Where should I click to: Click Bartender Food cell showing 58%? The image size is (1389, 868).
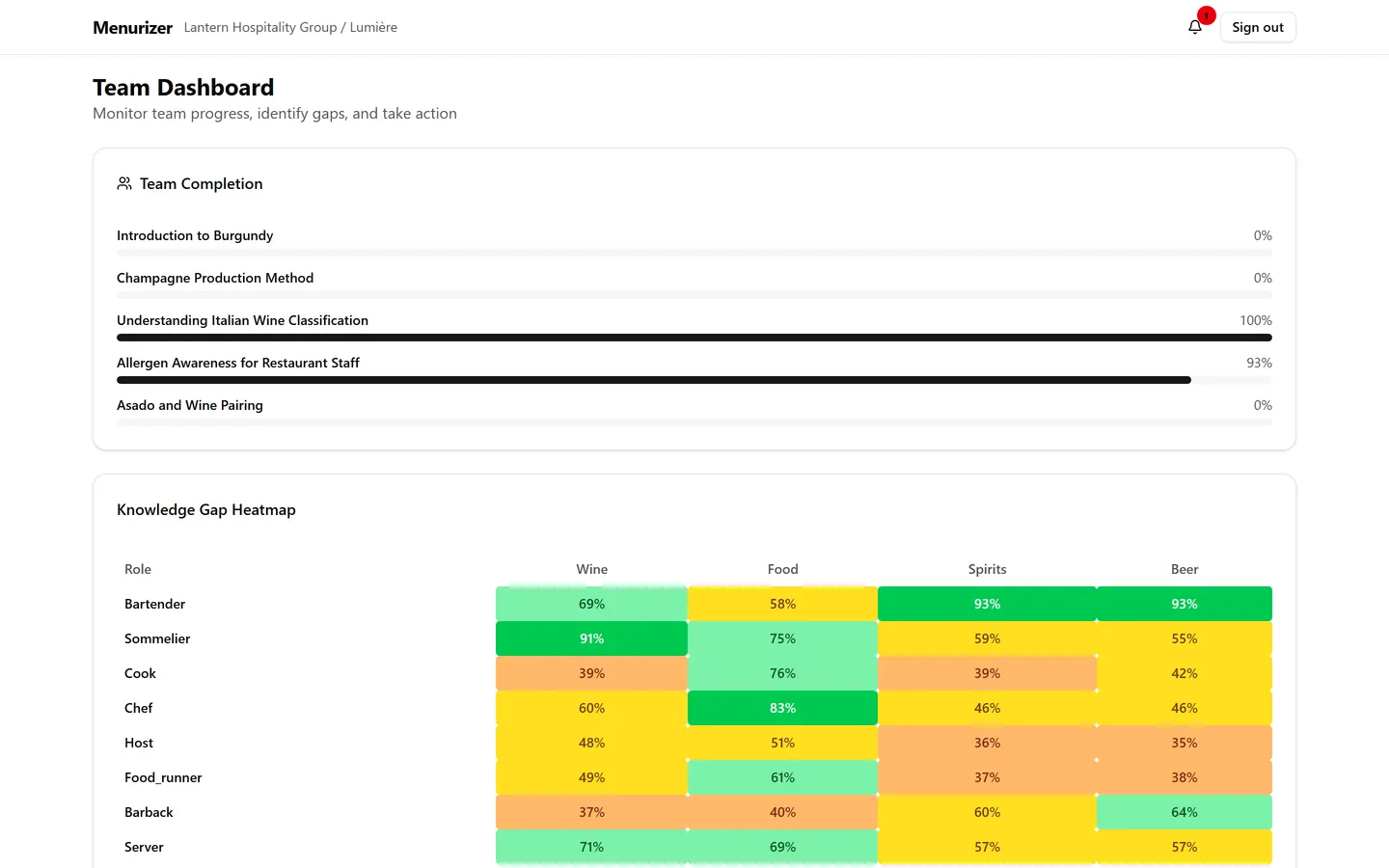(x=782, y=604)
